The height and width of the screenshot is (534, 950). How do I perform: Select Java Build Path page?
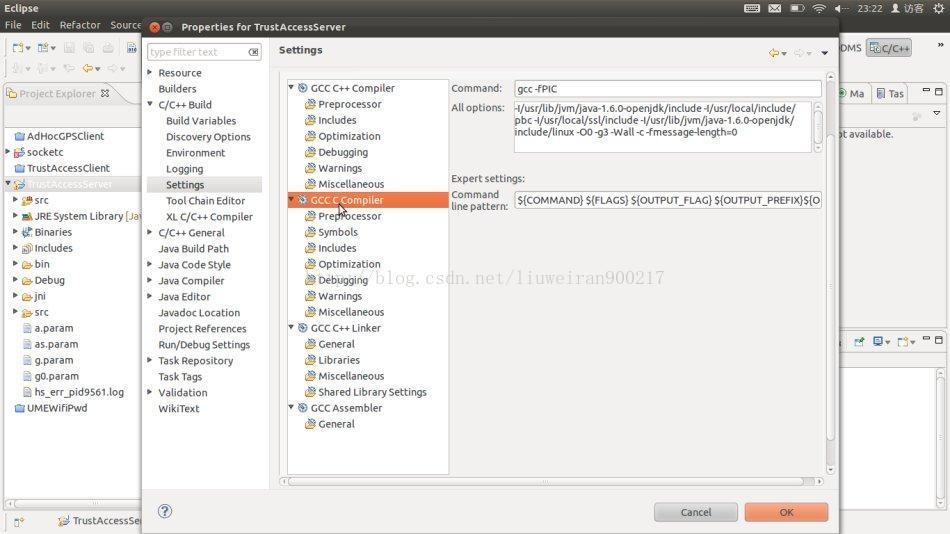(x=193, y=249)
